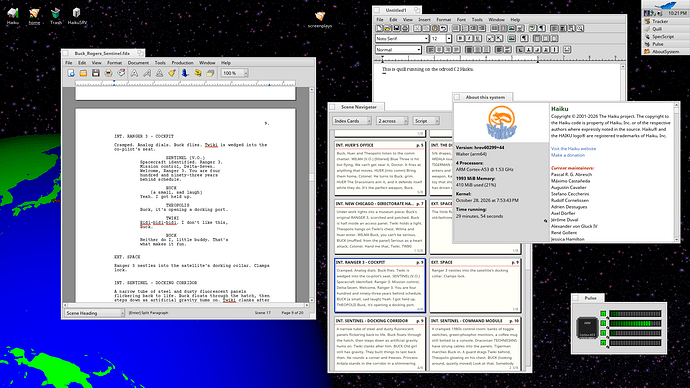The image size is (690, 388).
Task: Click the index cards folder icon in SpecScript toolbar
Action: pyautogui.click(x=210, y=73)
